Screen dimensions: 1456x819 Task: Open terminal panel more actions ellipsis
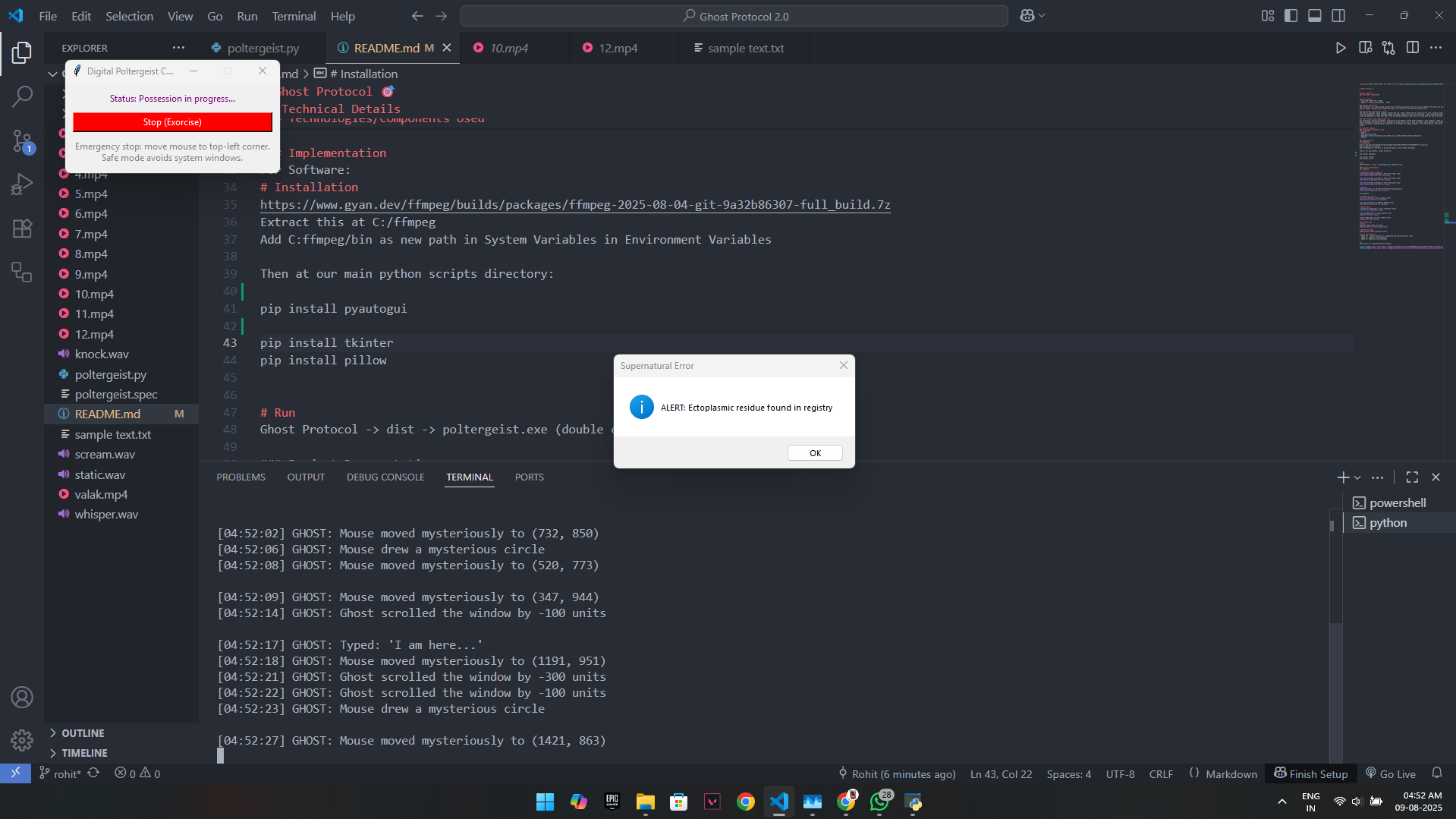coord(1378,477)
